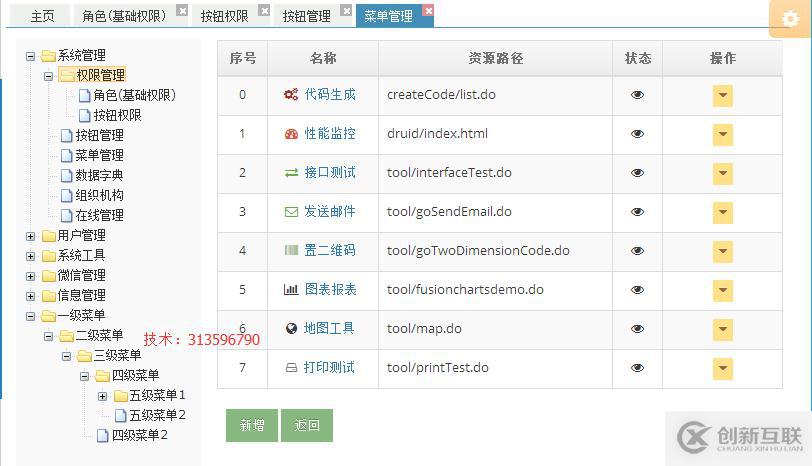Open the action dropdown for tool/goSendEmail.do row

722,212
